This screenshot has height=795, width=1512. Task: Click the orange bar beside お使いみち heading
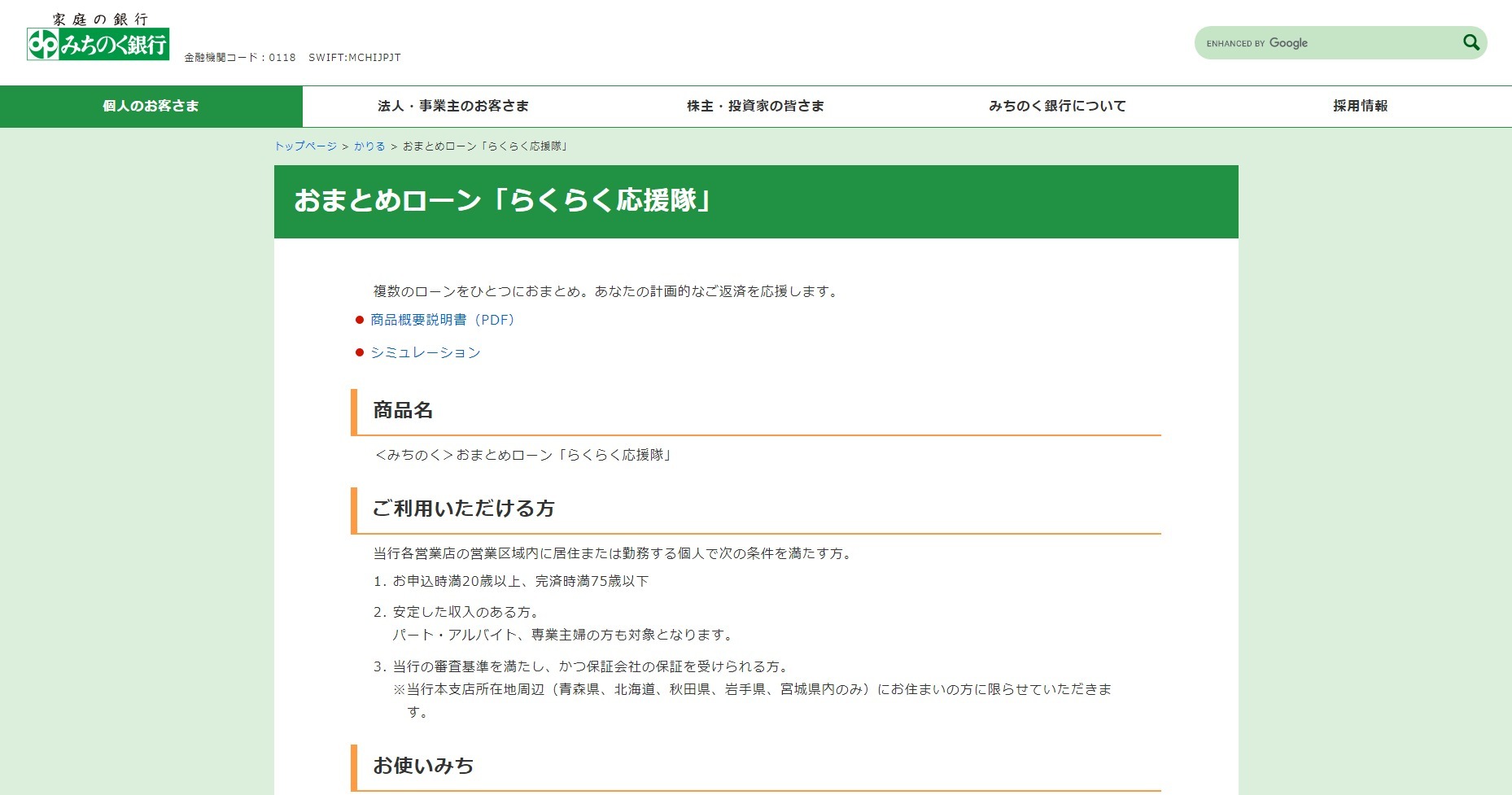point(353,766)
